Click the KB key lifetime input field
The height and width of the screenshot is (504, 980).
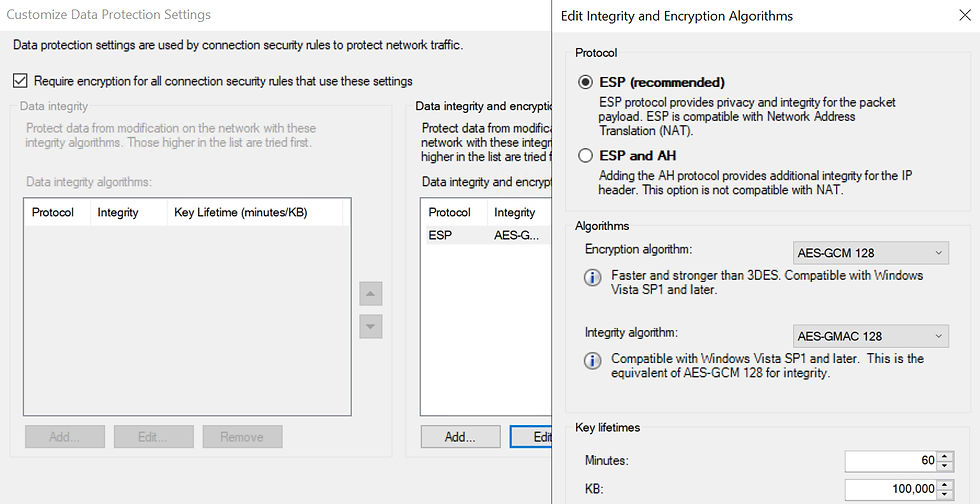[x=890, y=489]
